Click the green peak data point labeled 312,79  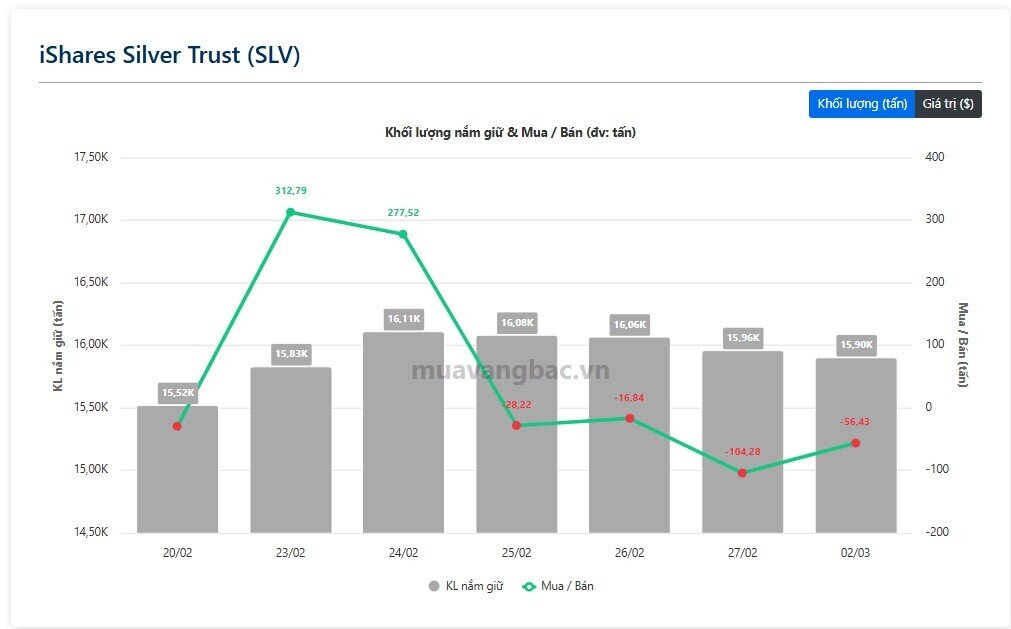pyautogui.click(x=291, y=212)
